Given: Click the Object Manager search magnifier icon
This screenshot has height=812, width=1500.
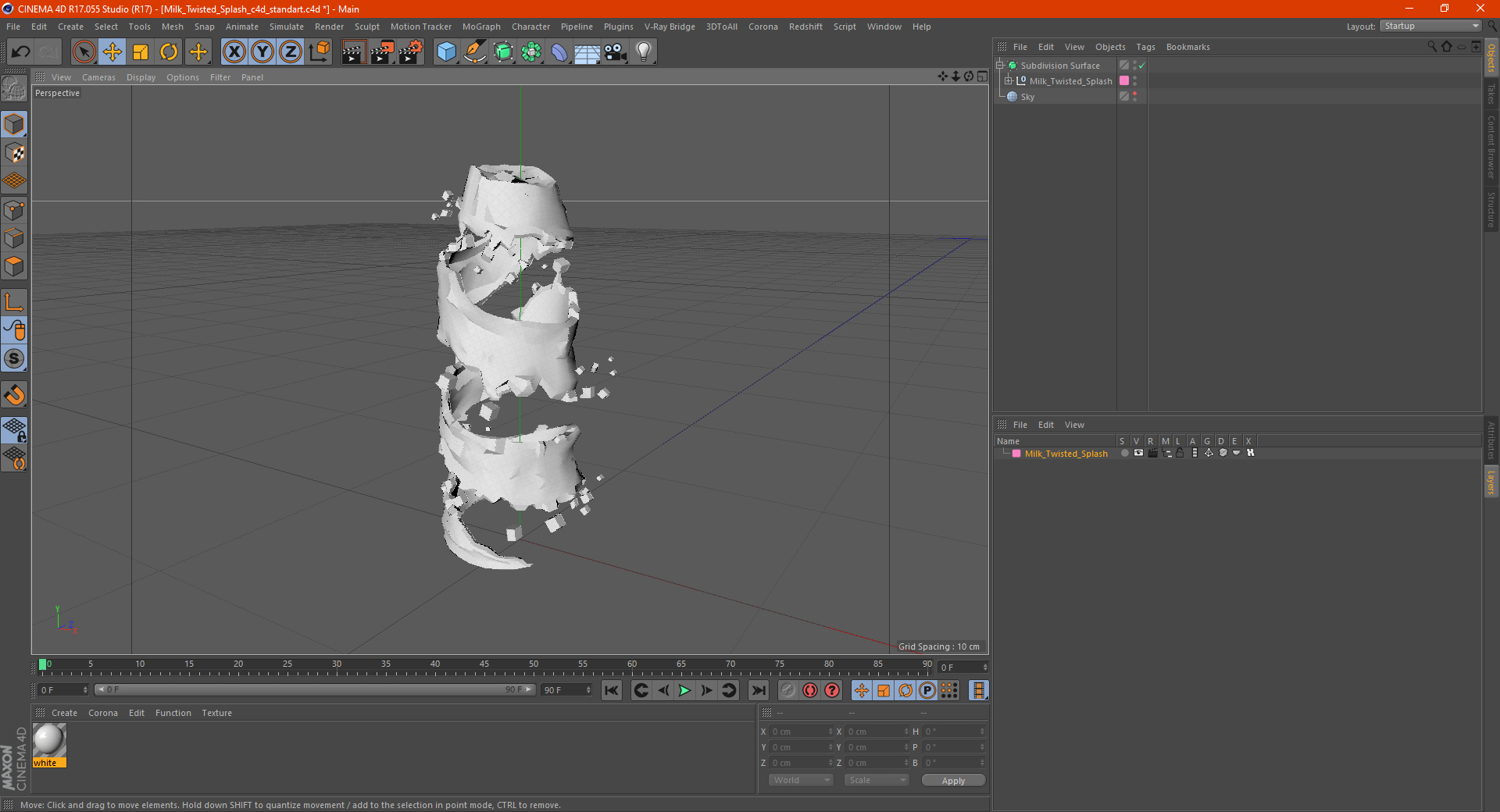Looking at the screenshot, I should [x=1431, y=47].
